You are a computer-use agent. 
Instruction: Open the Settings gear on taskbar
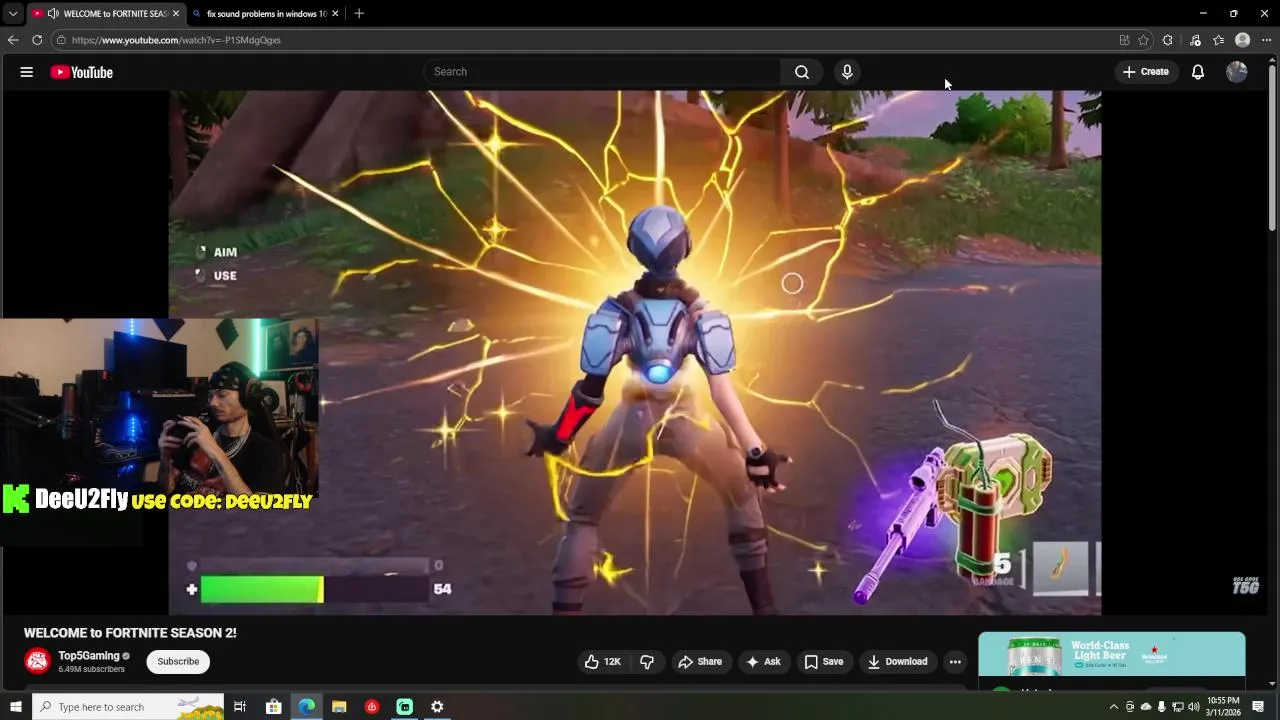pyautogui.click(x=437, y=707)
